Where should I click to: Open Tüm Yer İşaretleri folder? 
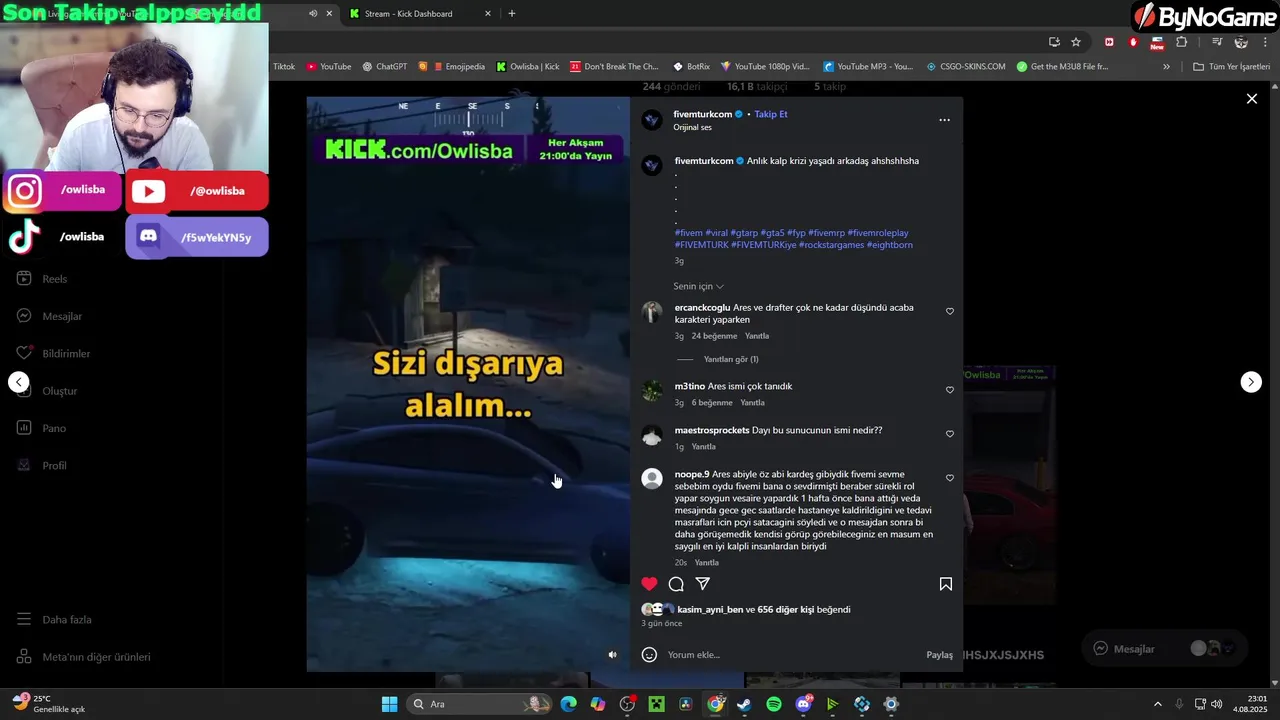1232,67
